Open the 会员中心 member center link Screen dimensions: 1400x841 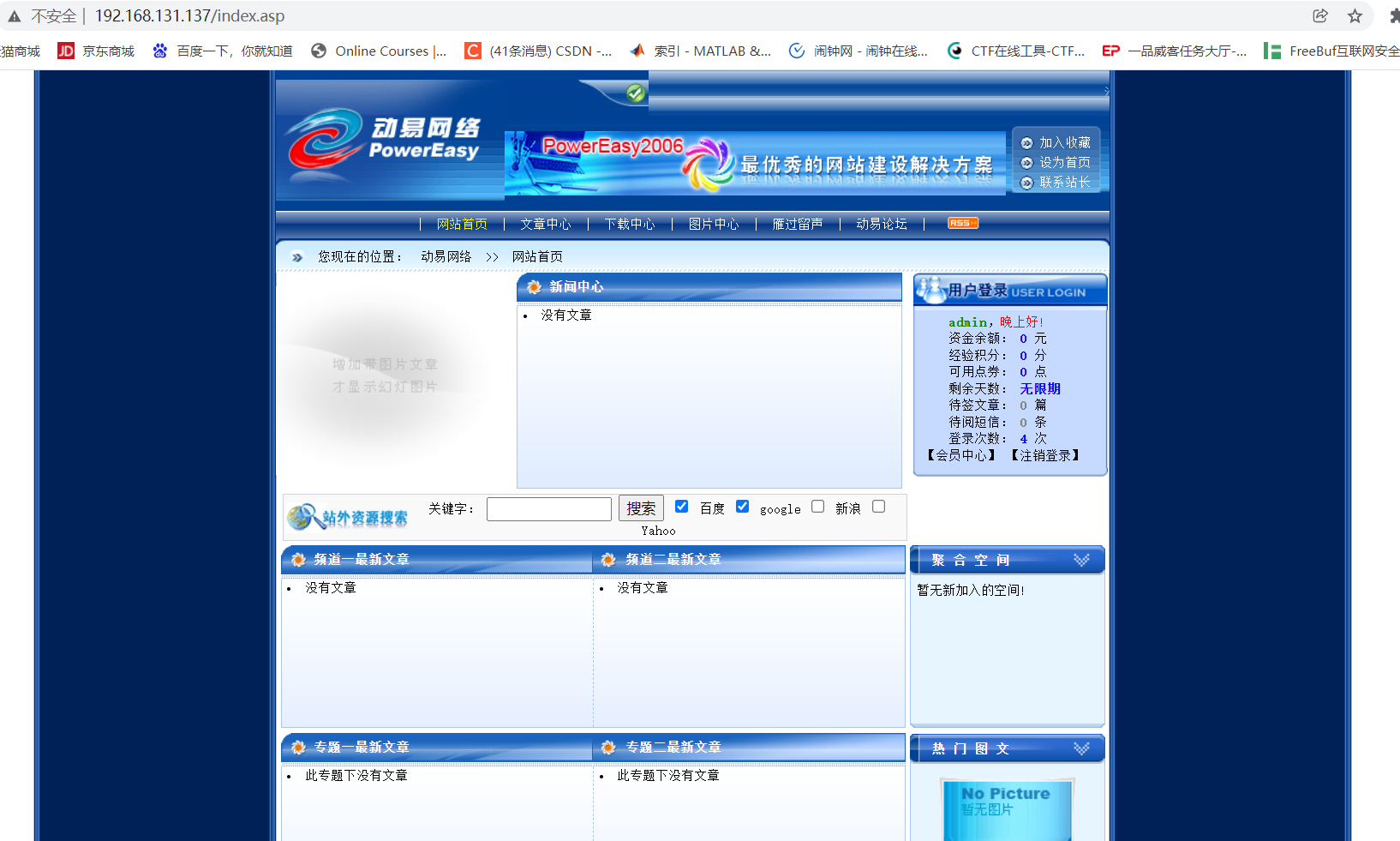pyautogui.click(x=959, y=455)
